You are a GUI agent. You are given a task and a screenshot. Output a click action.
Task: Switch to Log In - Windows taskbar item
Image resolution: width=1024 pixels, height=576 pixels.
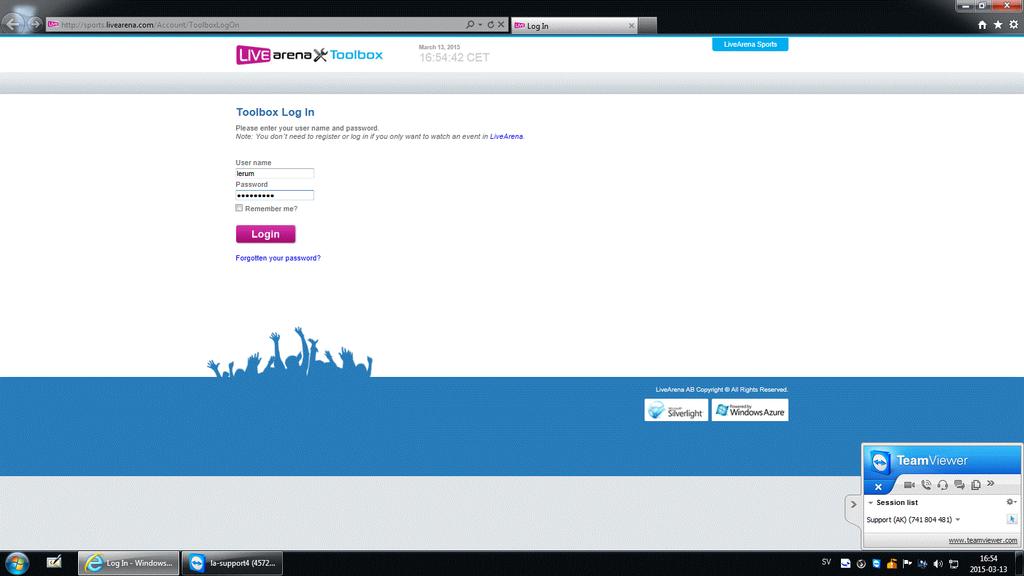pos(129,563)
